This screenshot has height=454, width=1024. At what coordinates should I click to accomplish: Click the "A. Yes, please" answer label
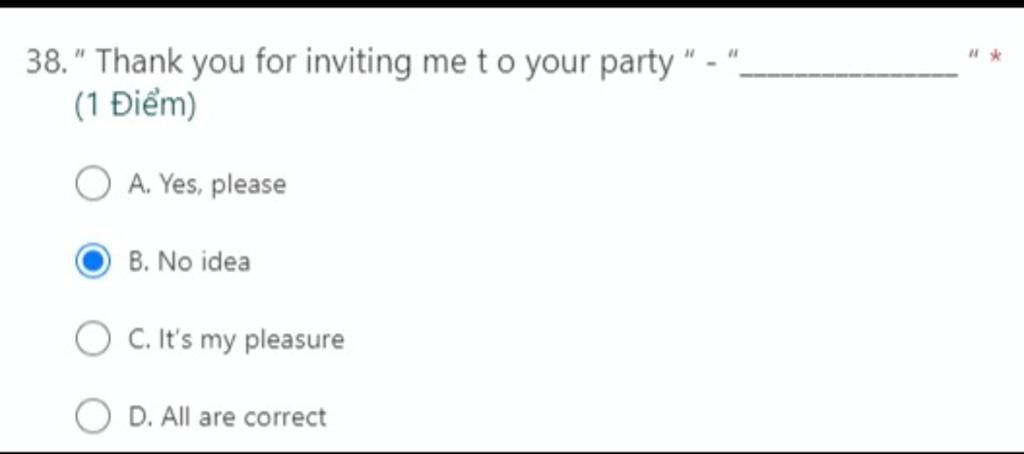point(207,185)
